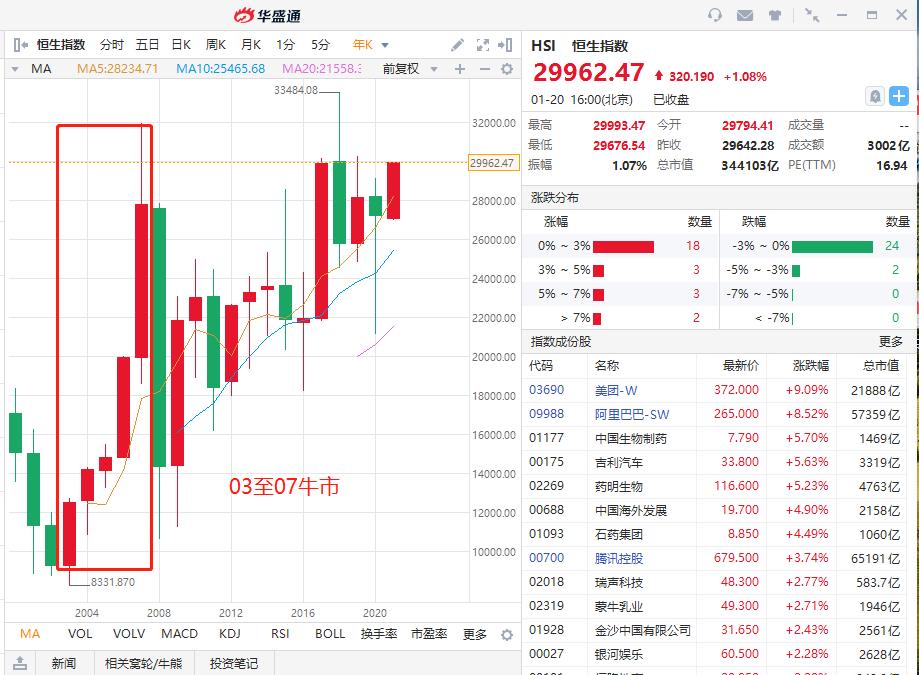
Task: Open MA indicator settings gear
Action: coord(507,69)
